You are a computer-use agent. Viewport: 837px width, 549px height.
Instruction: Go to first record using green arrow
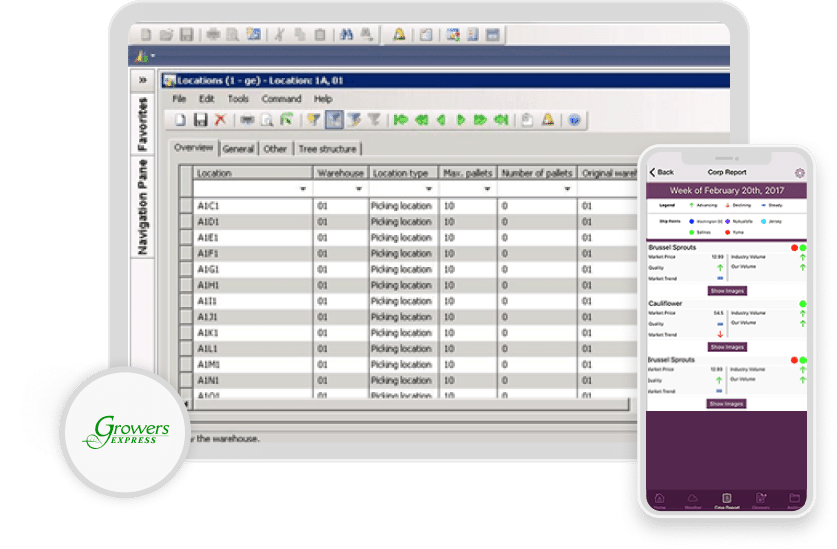click(x=400, y=120)
